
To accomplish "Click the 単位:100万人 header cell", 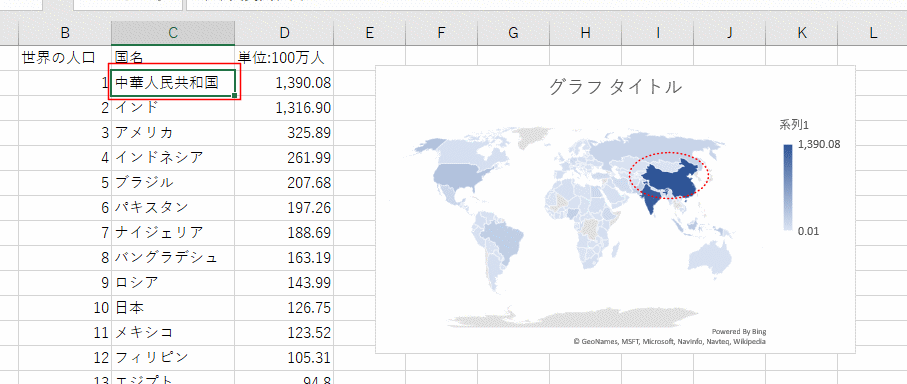I will click(284, 58).
